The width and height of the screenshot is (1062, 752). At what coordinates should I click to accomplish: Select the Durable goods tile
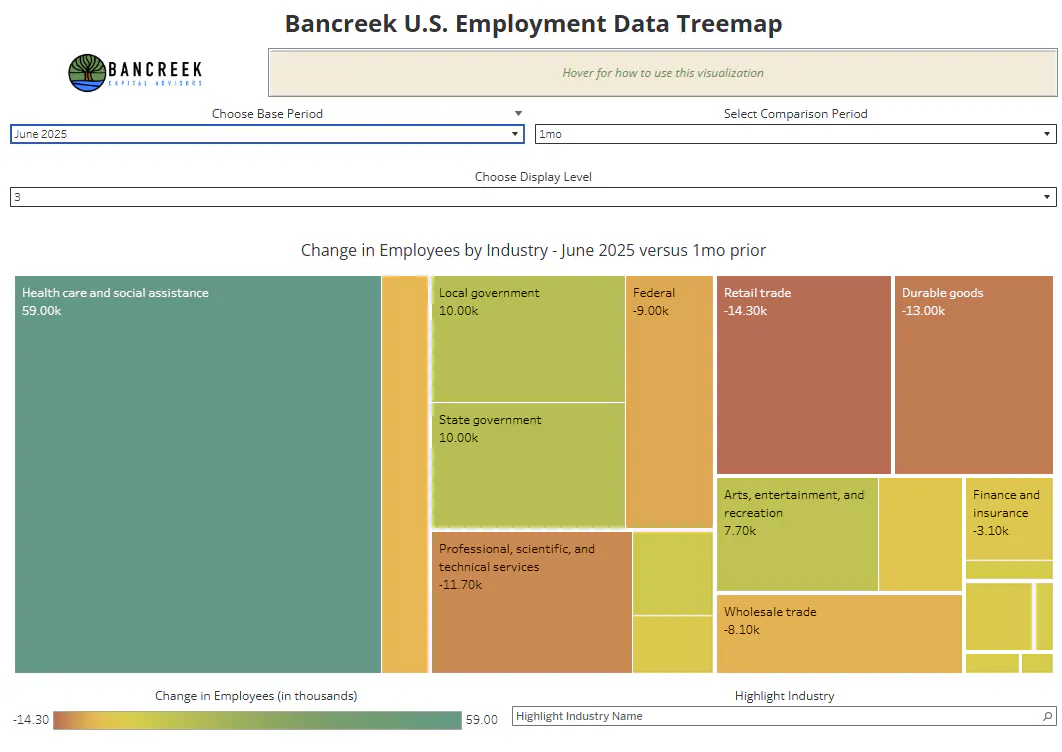coord(974,375)
